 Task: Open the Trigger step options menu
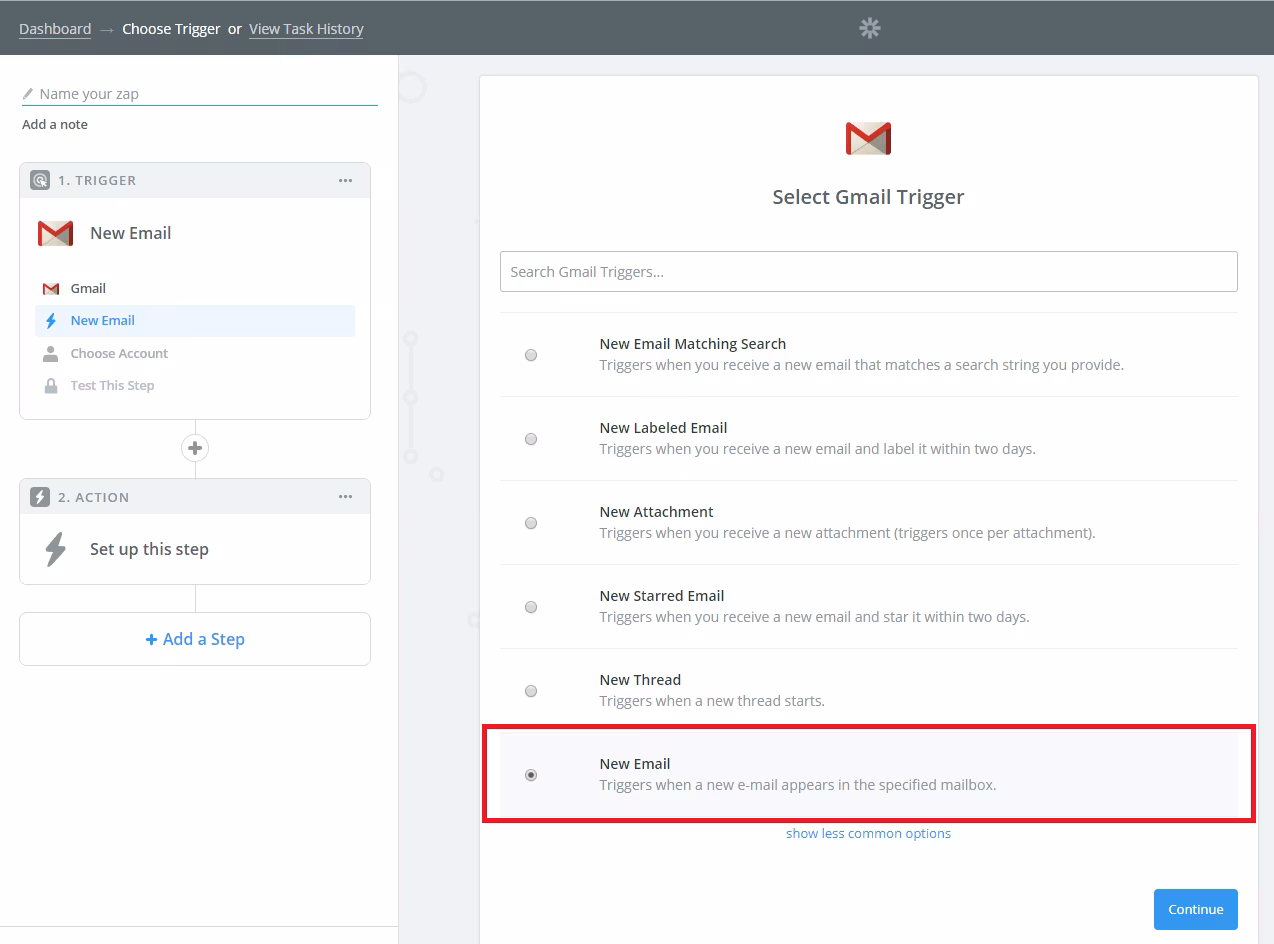(x=345, y=181)
